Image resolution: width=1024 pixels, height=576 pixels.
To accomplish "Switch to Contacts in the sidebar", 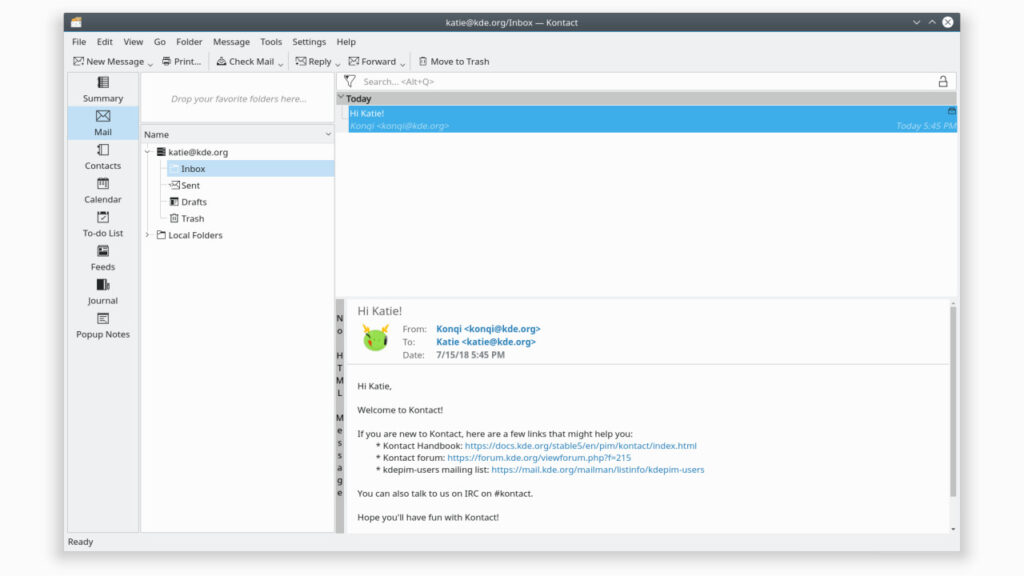I will coord(103,157).
